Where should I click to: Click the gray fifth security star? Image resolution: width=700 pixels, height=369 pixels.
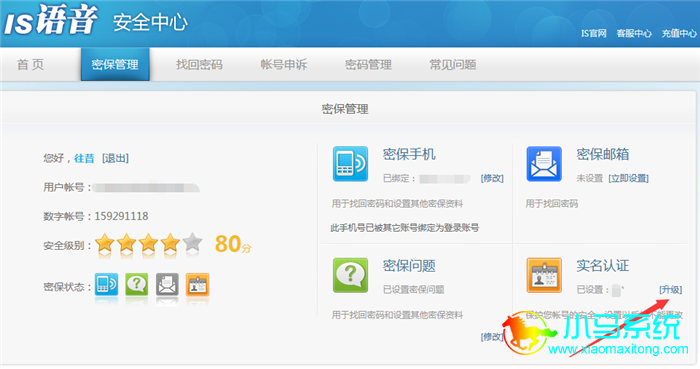click(x=192, y=243)
